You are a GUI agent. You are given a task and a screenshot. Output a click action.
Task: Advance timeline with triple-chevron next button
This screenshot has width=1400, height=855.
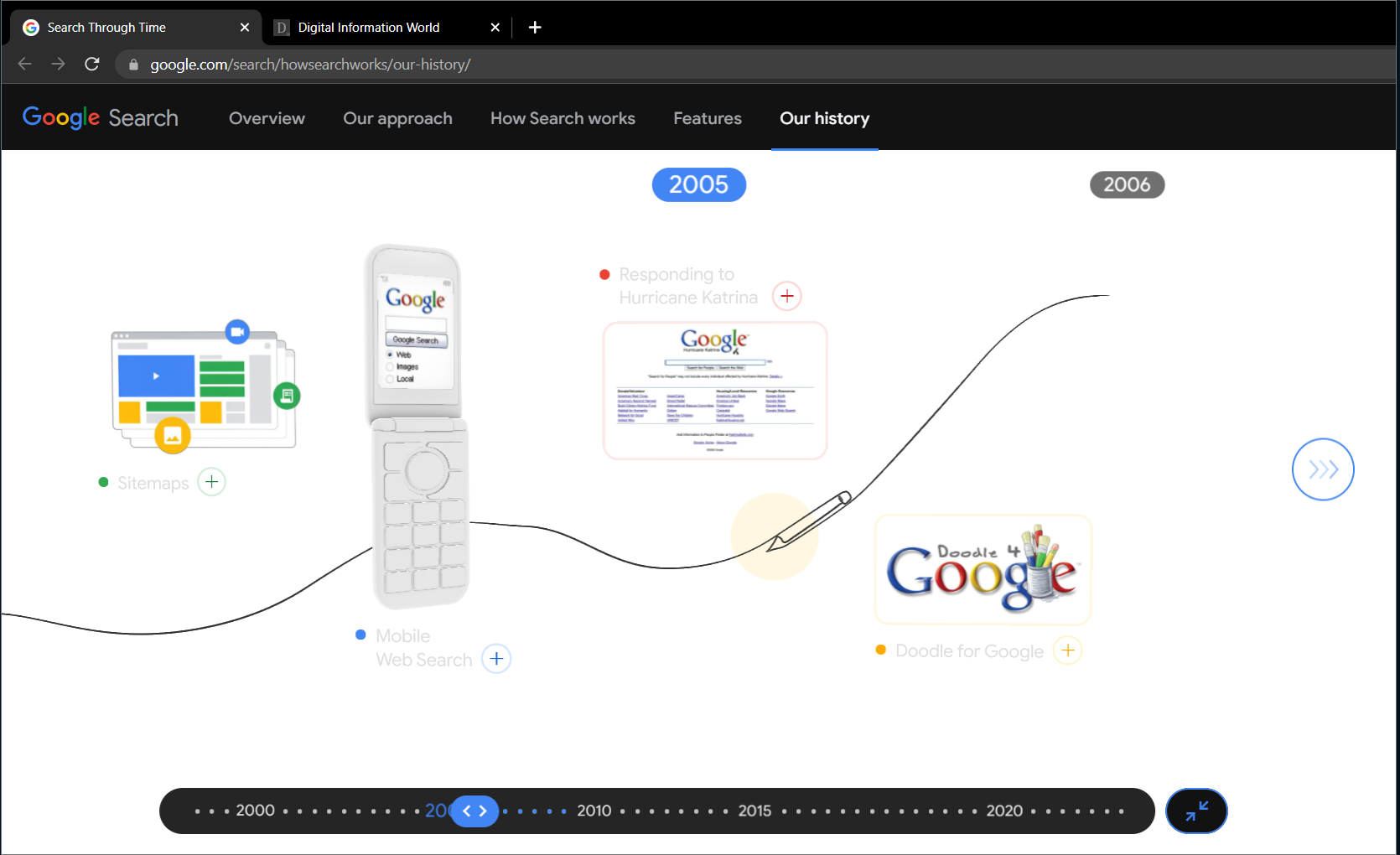pos(1323,469)
